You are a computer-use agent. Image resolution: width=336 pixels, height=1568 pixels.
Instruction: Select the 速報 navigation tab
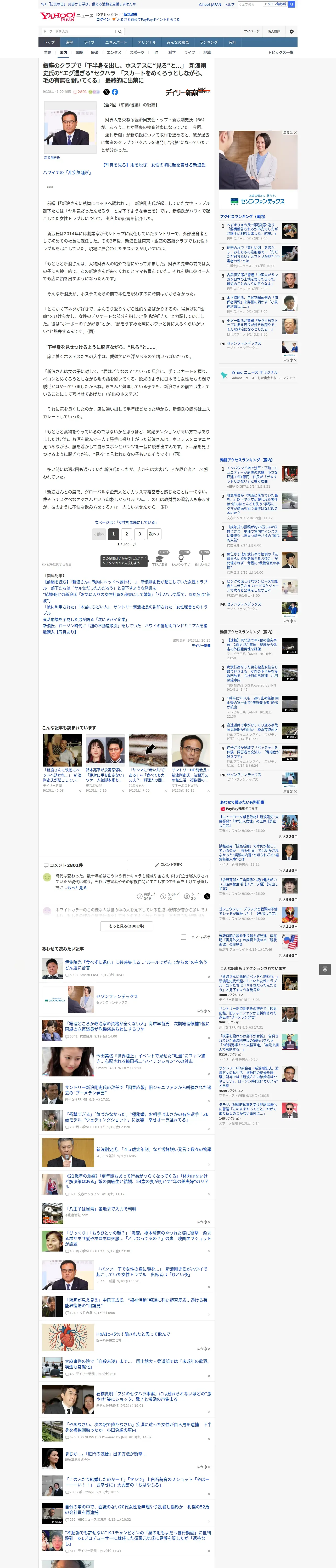coord(69,43)
